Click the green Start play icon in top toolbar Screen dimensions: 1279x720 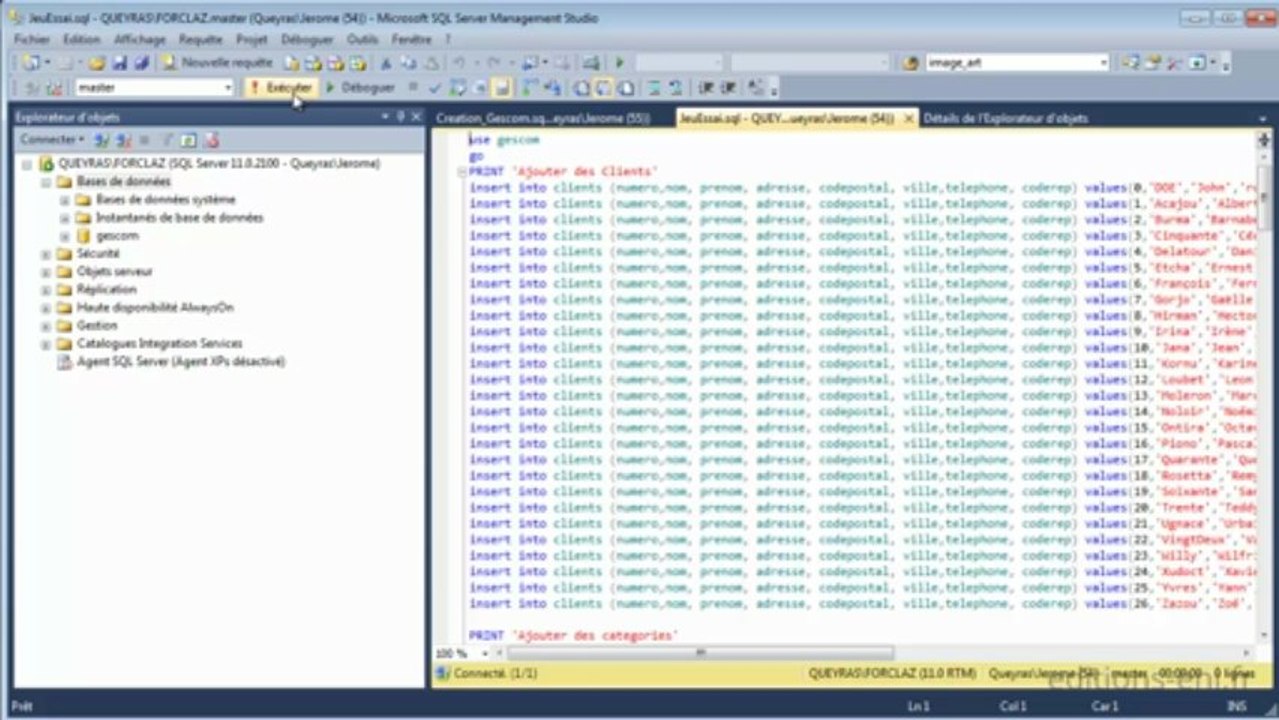click(x=619, y=62)
